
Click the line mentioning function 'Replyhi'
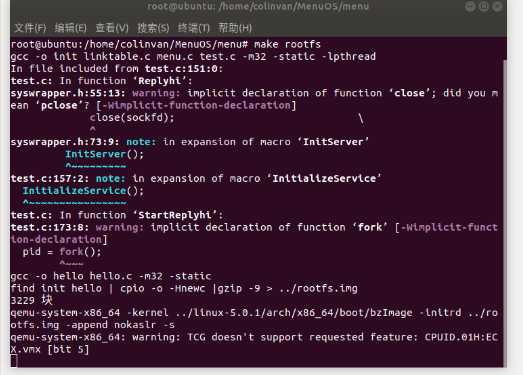tap(101, 81)
